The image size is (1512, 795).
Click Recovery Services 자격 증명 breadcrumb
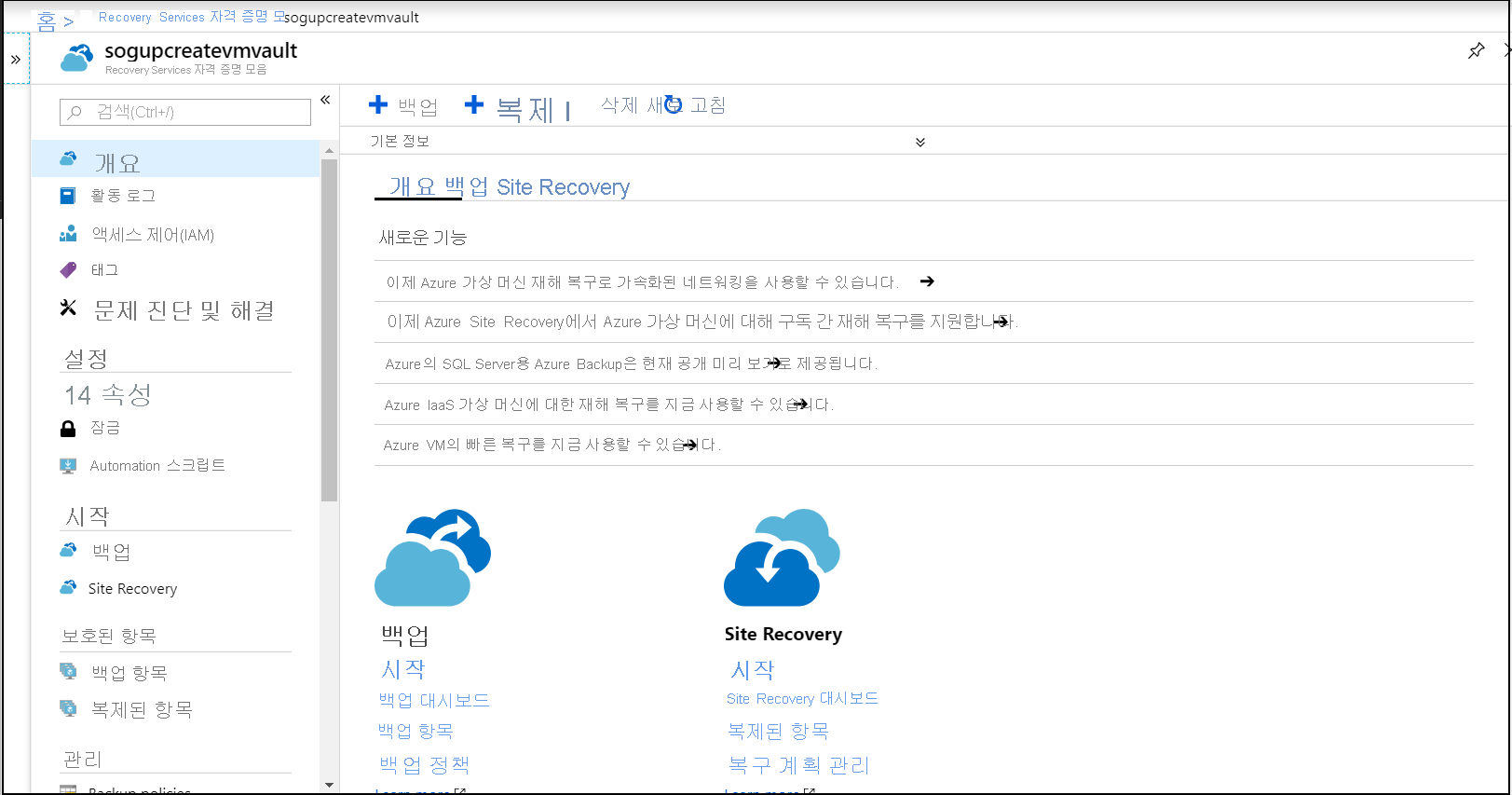pos(191,17)
